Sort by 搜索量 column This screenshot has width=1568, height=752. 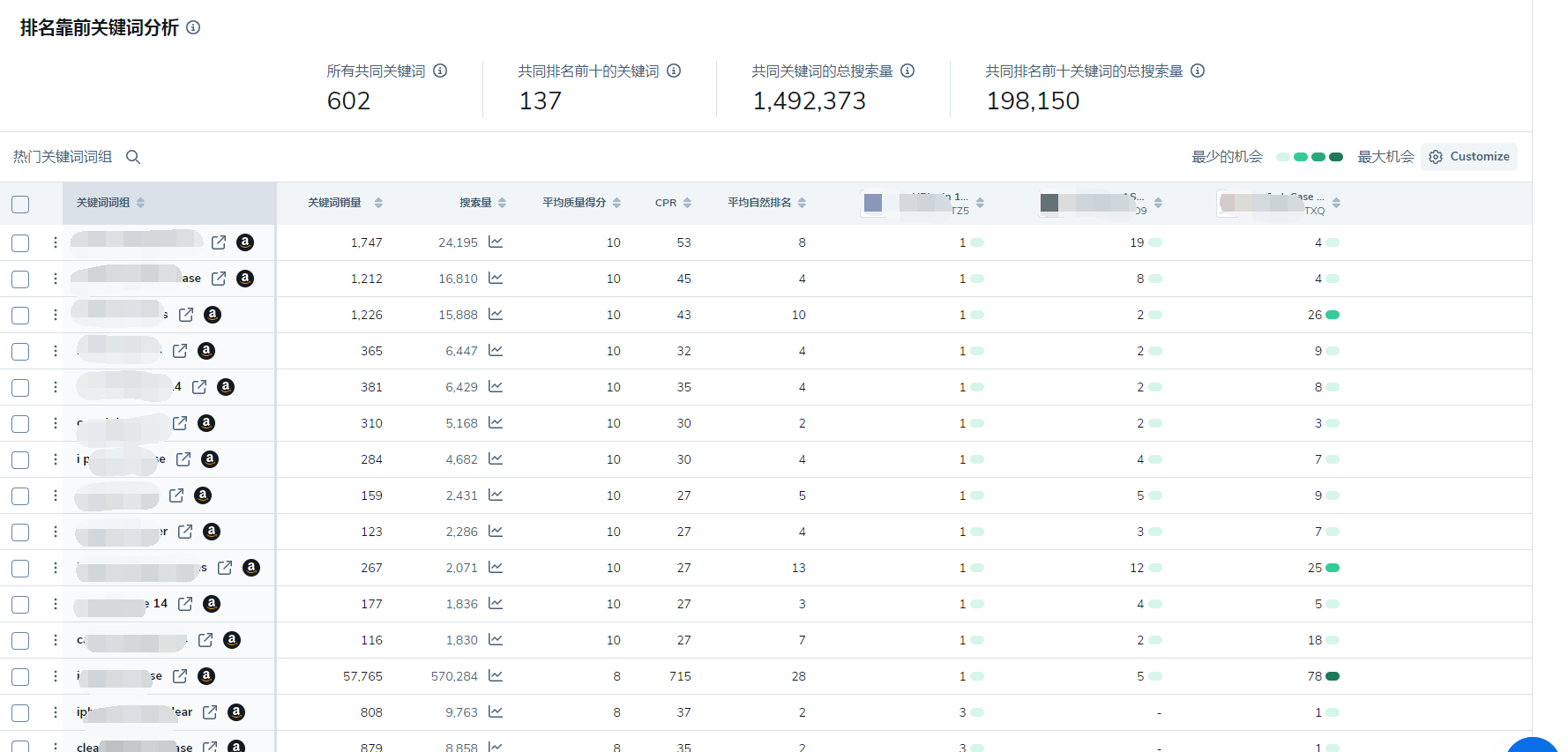502,203
